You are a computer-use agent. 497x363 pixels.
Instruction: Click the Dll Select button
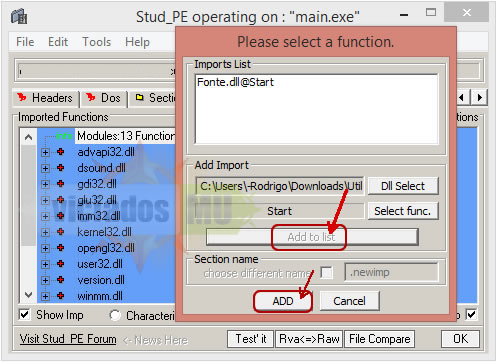pyautogui.click(x=403, y=186)
